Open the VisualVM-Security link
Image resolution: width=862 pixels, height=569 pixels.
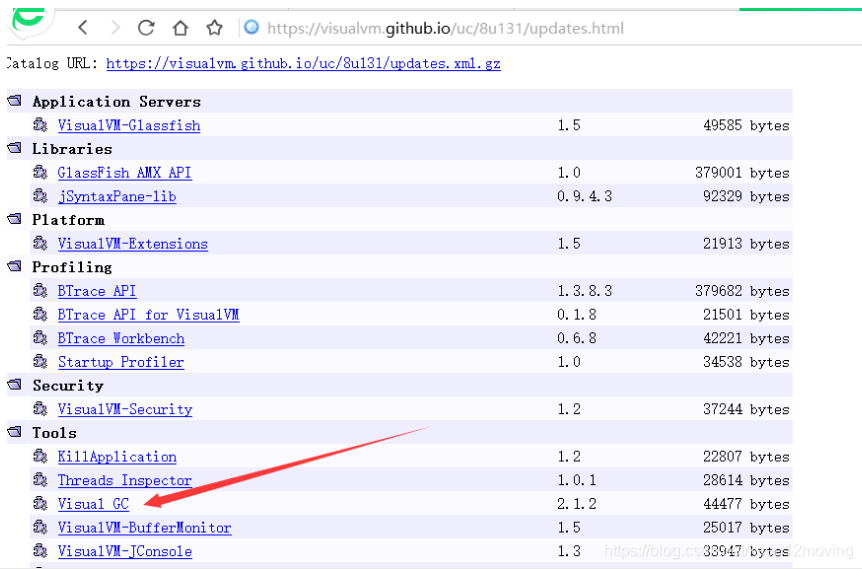tap(125, 409)
